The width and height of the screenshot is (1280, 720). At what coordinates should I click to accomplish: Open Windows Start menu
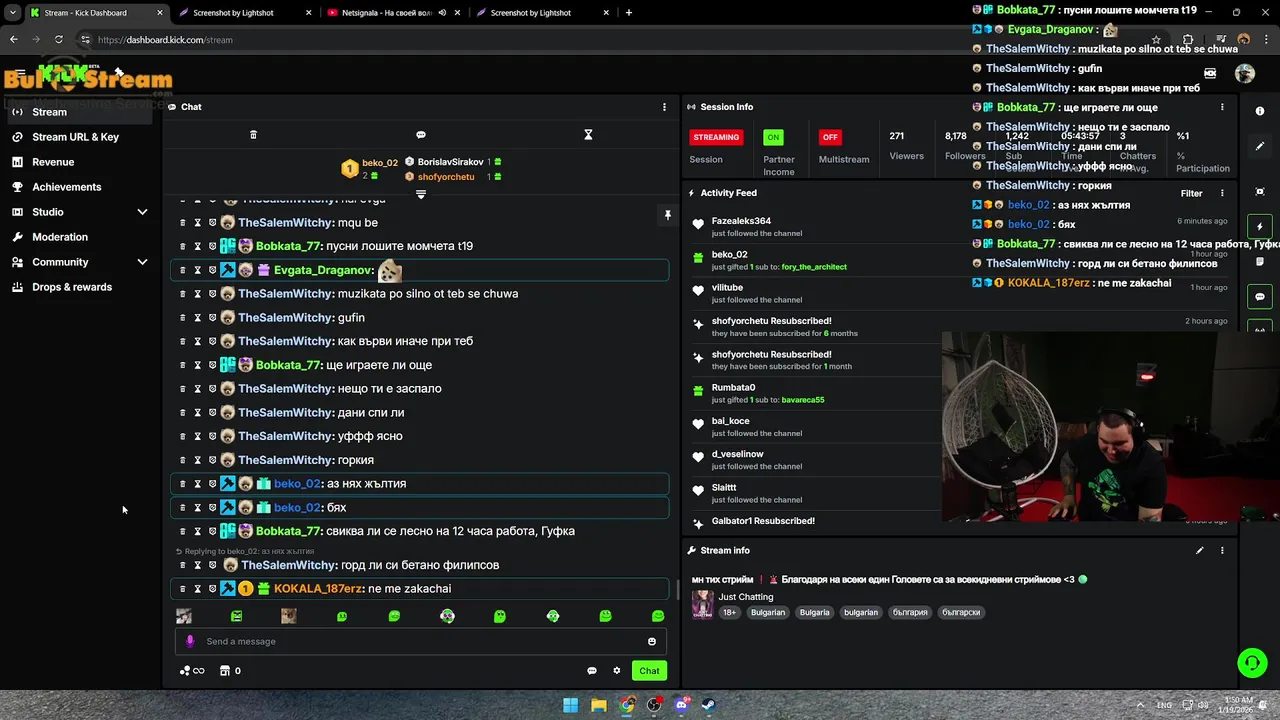pos(570,705)
